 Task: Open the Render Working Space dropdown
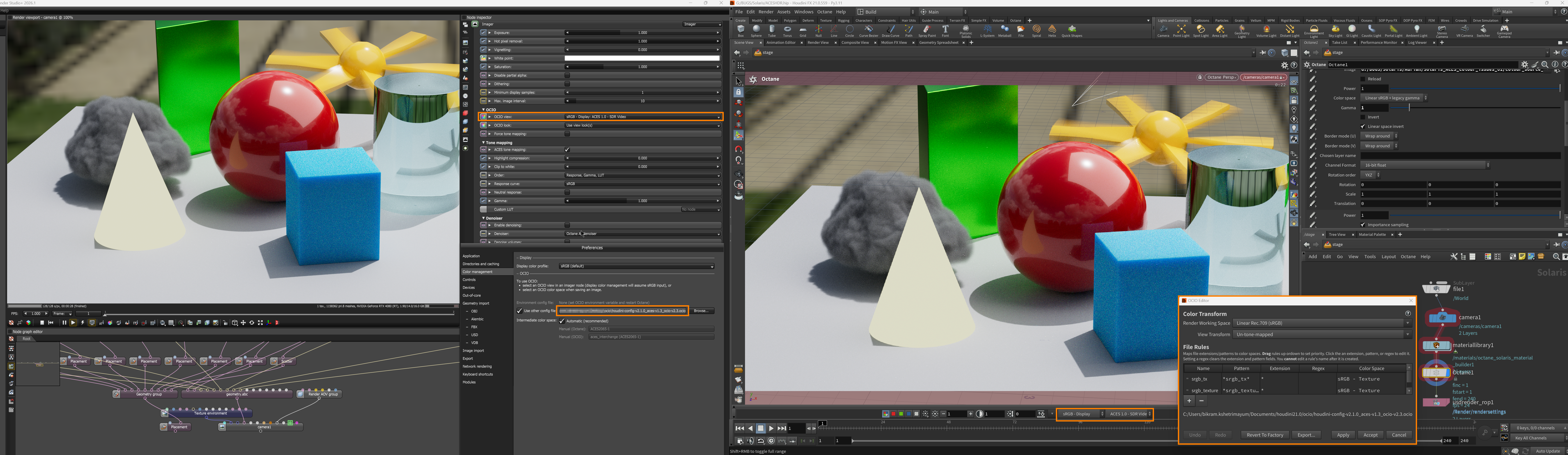coord(1322,323)
